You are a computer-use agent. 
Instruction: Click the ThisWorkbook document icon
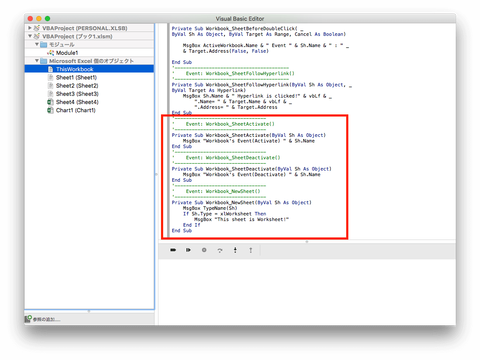pos(50,69)
